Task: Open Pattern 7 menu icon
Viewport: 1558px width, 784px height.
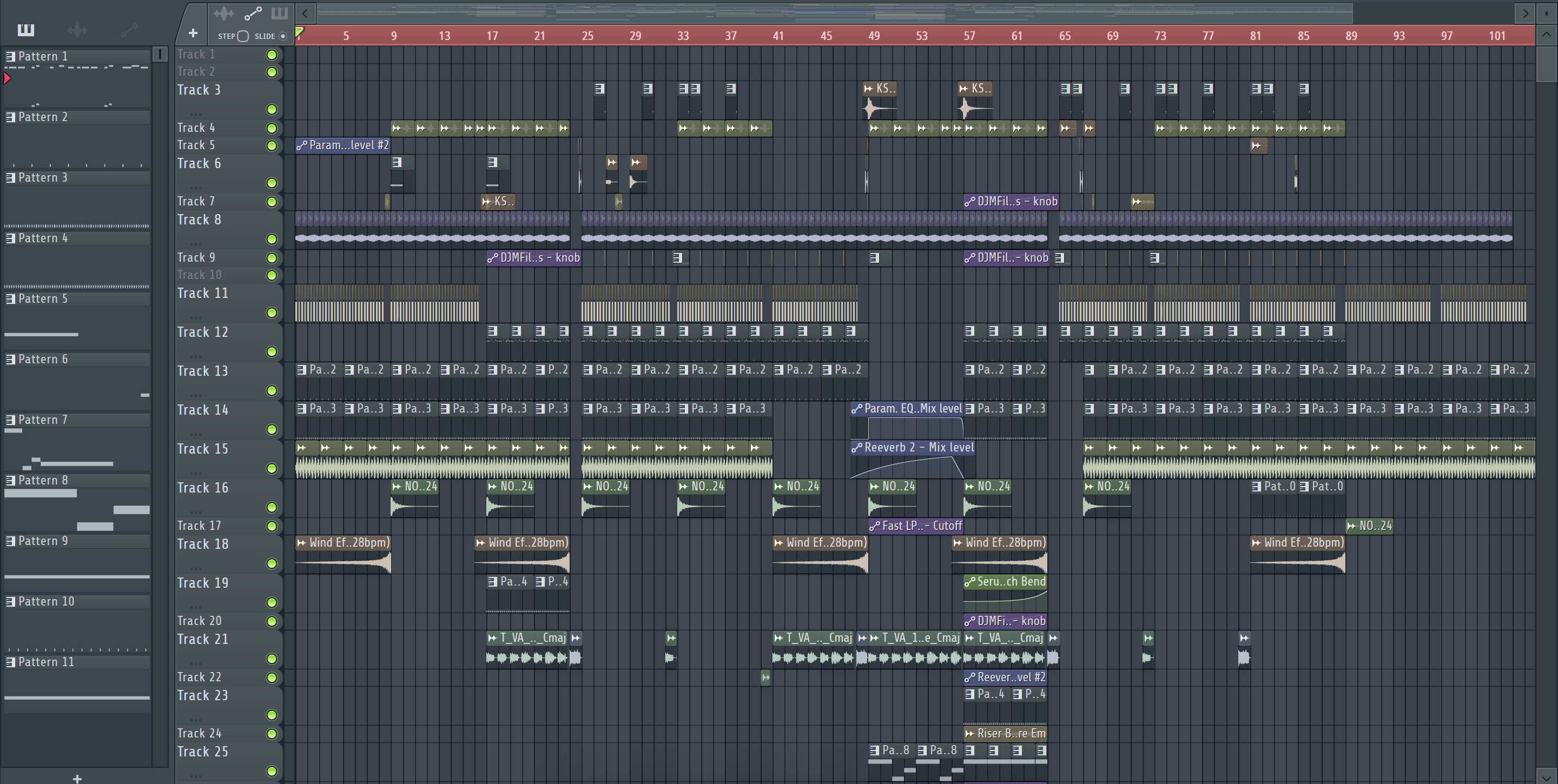Action: [10, 420]
